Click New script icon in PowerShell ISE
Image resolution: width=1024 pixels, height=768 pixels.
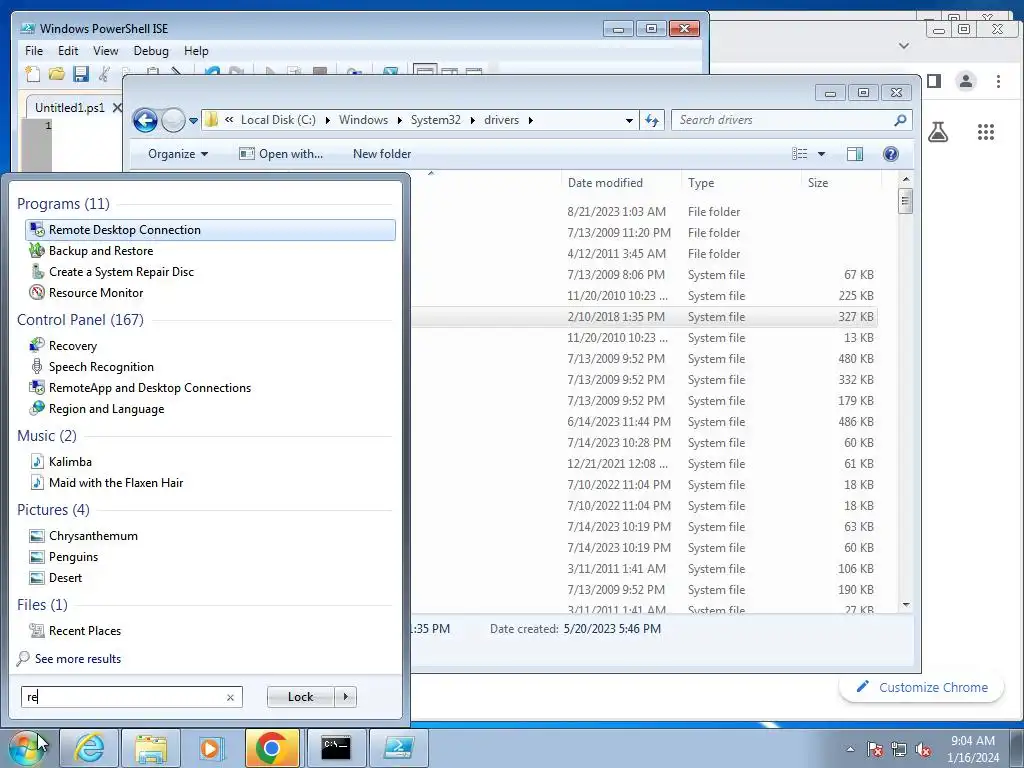pyautogui.click(x=33, y=73)
